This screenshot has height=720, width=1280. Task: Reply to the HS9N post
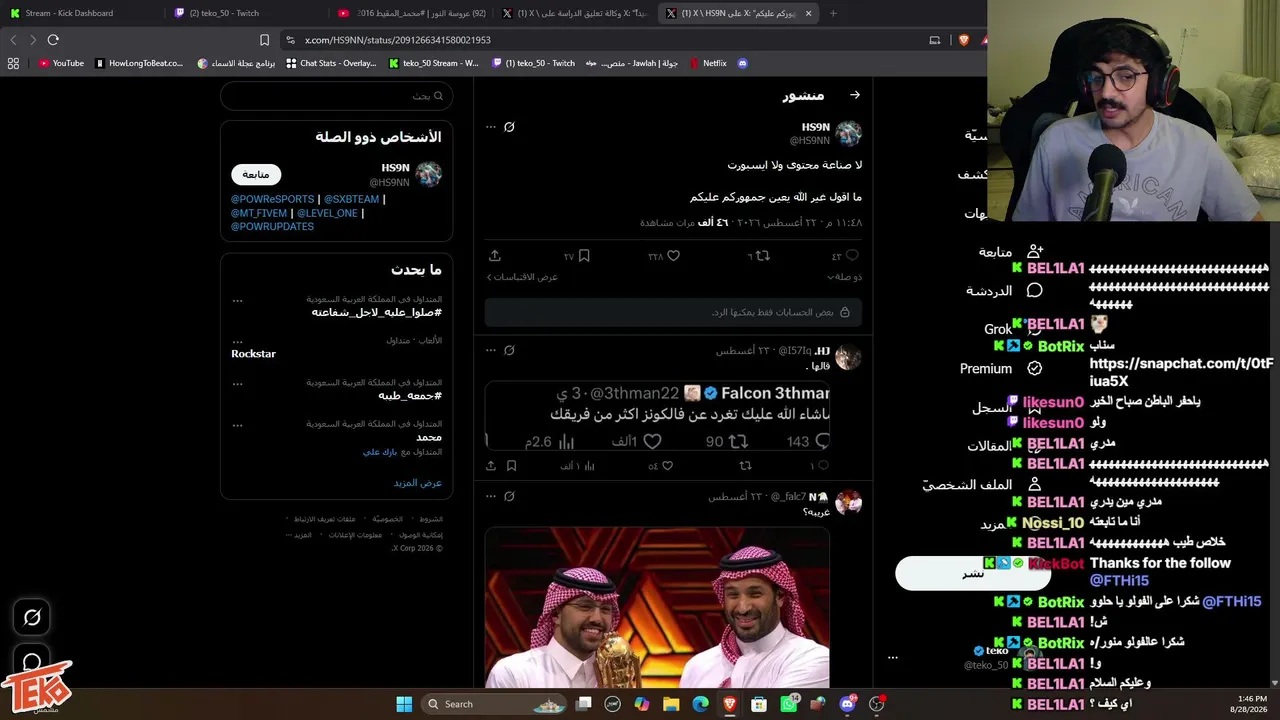click(x=852, y=256)
